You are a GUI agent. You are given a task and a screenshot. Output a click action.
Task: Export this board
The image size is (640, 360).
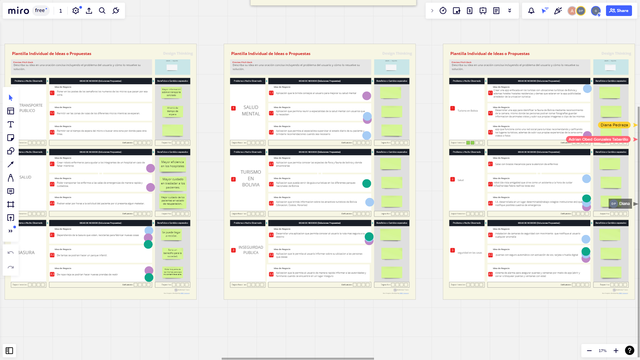pos(89,11)
